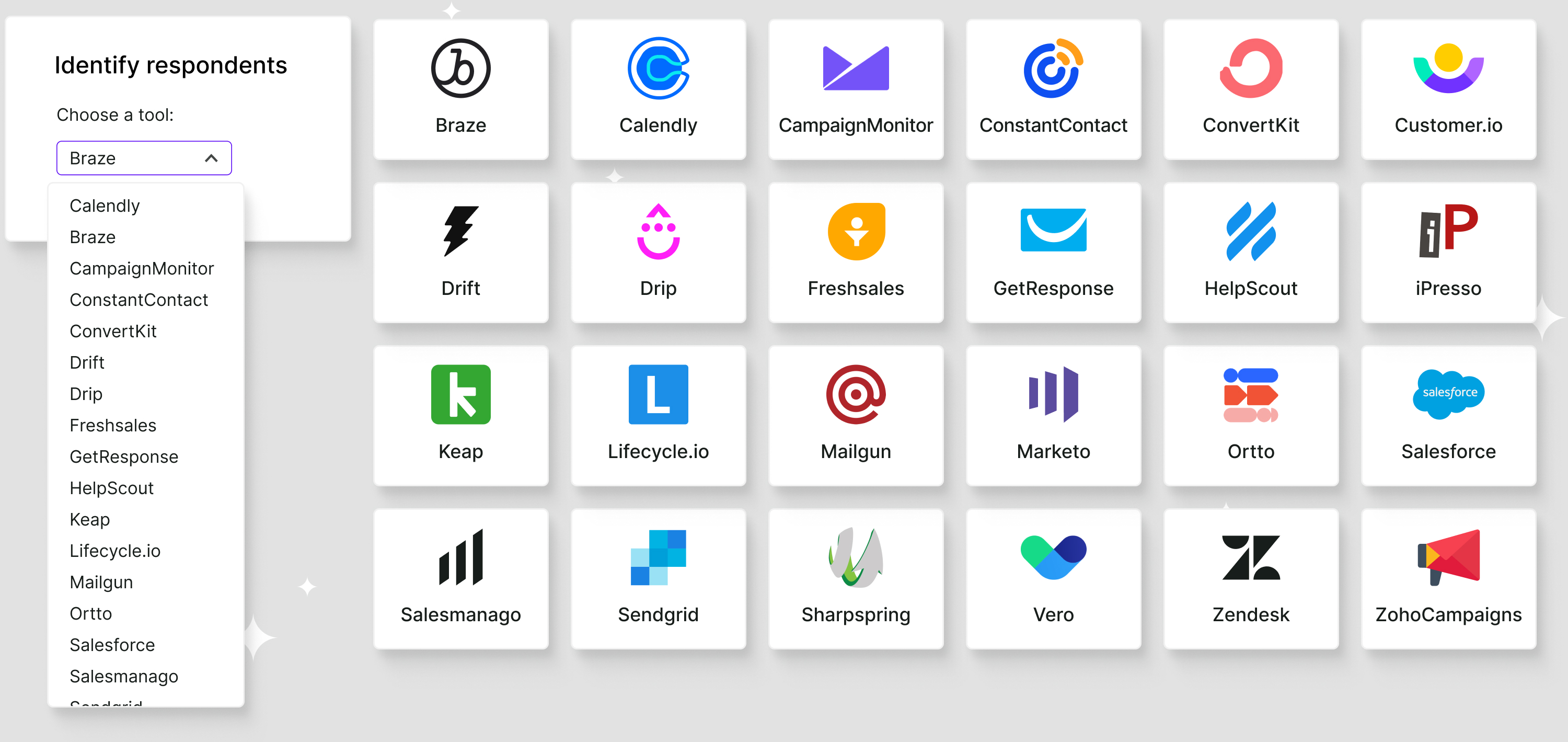This screenshot has width=1568, height=742.
Task: Click the ConstantContact card label
Action: 1053,125
